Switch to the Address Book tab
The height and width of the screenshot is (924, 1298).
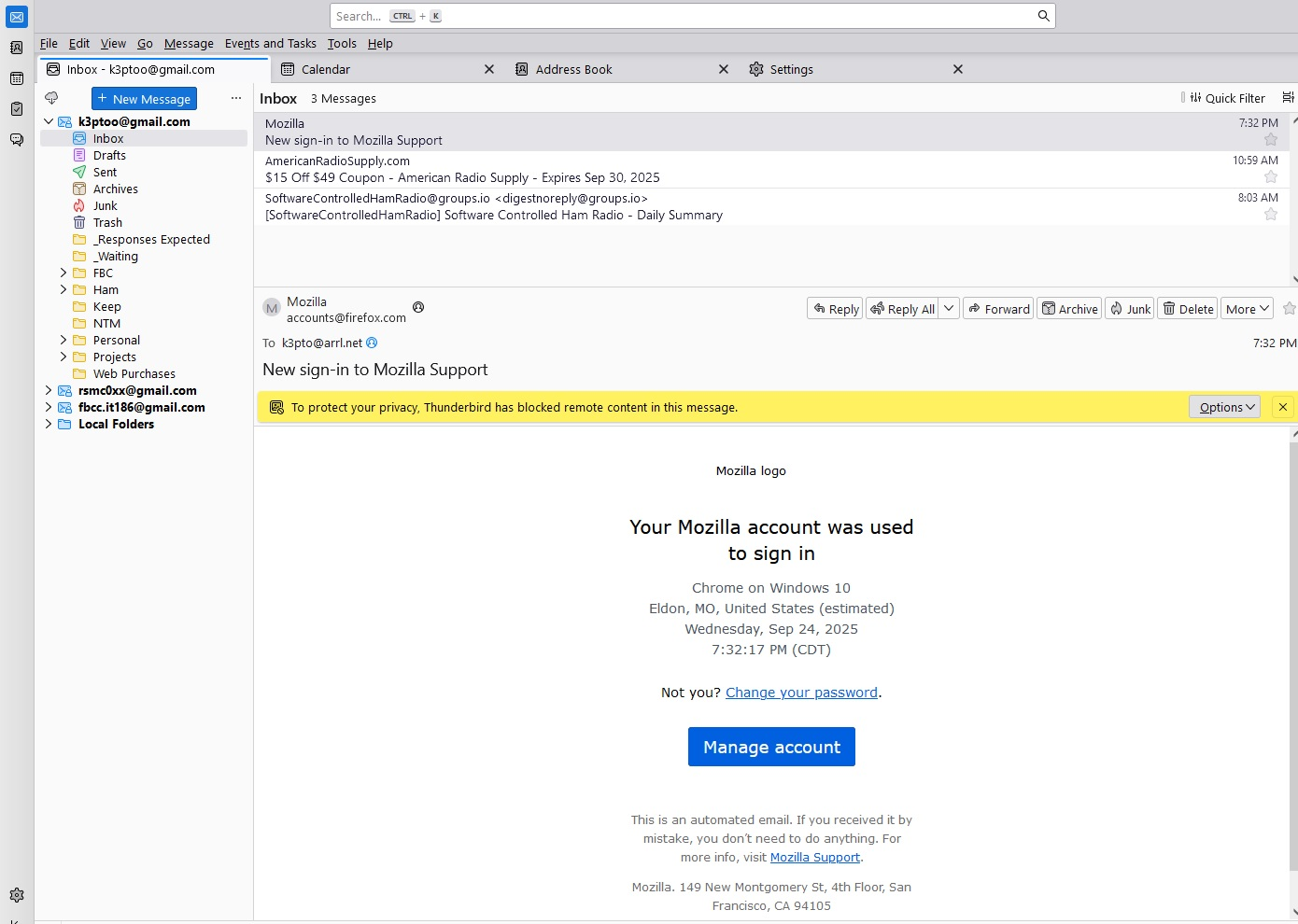point(621,69)
